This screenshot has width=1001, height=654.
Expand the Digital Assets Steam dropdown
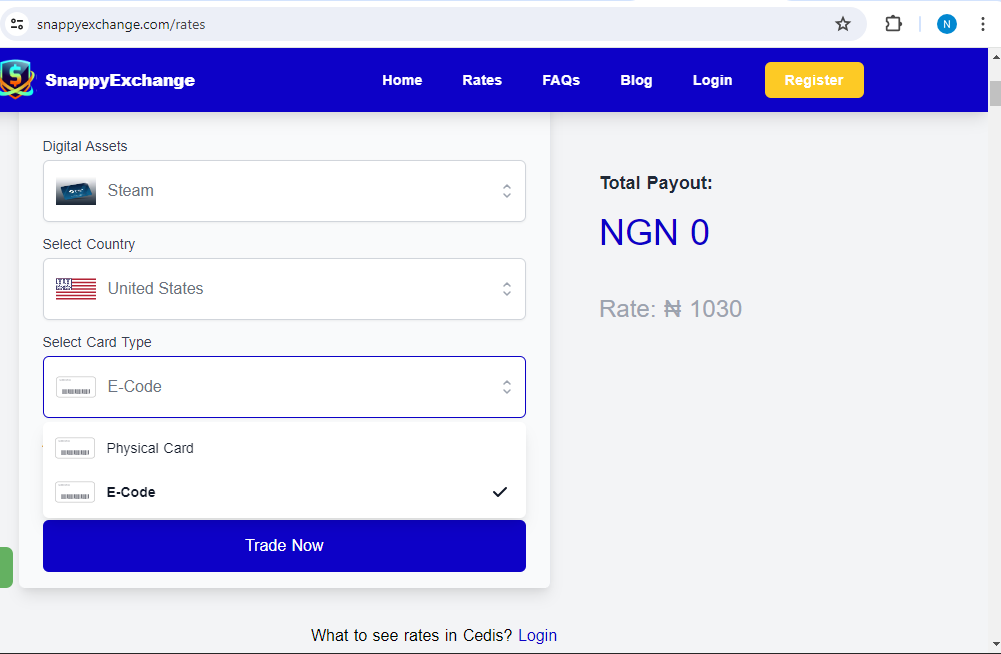[x=284, y=191]
